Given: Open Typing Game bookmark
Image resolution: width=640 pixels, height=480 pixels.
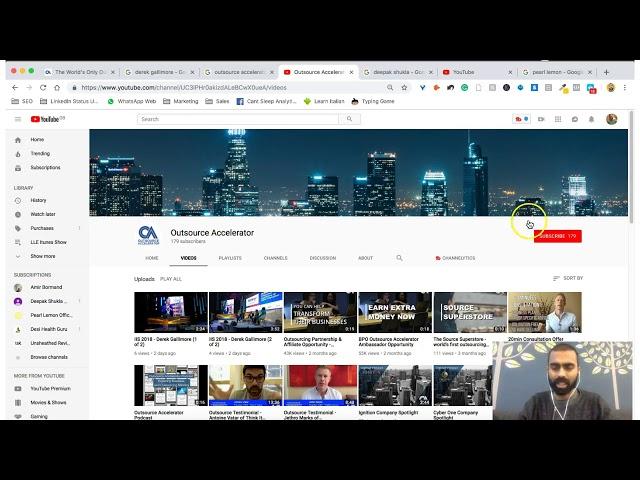Looking at the screenshot, I should point(373,101).
